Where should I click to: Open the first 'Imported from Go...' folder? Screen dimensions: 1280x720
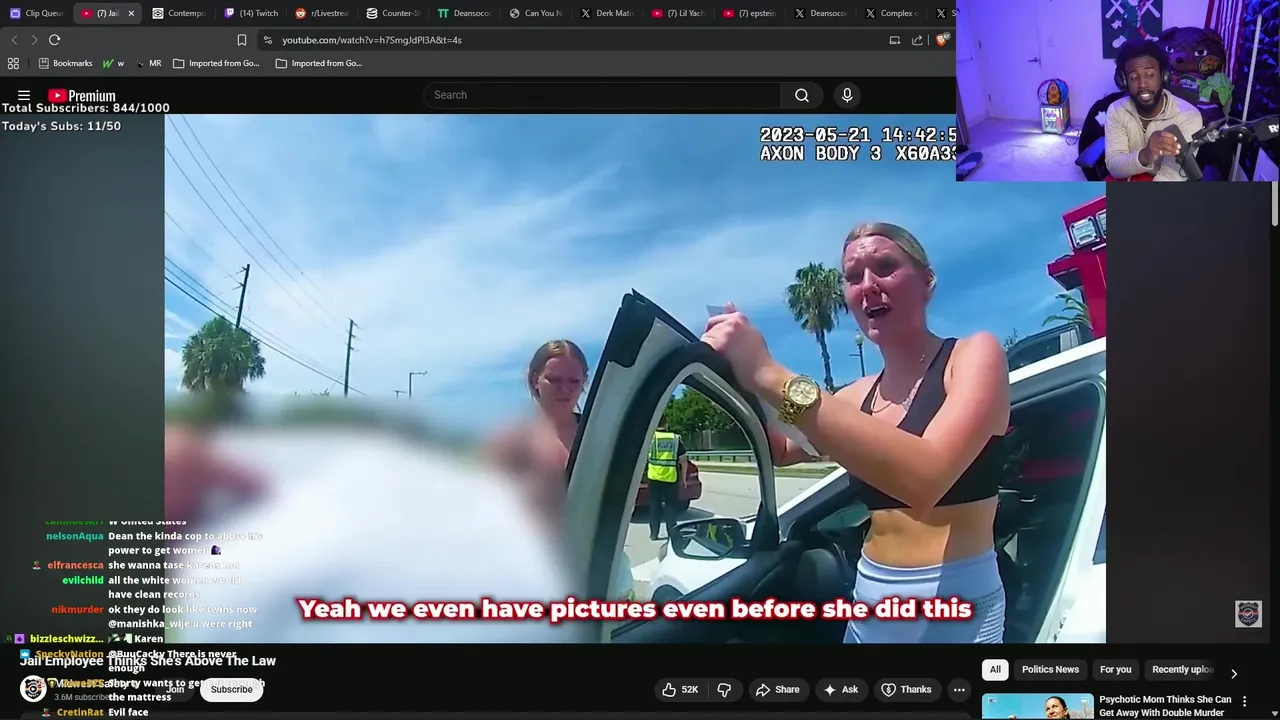point(216,63)
